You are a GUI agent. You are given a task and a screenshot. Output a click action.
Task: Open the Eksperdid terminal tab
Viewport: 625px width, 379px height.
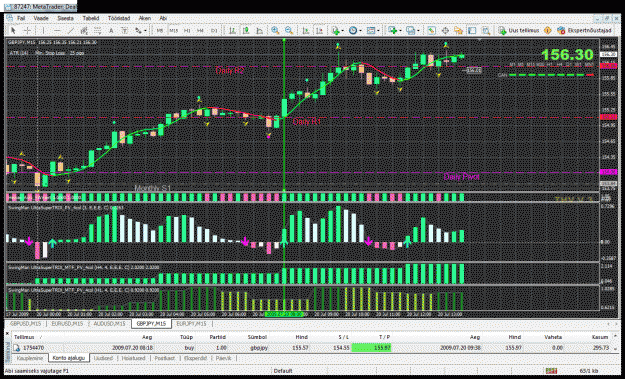pyautogui.click(x=196, y=358)
